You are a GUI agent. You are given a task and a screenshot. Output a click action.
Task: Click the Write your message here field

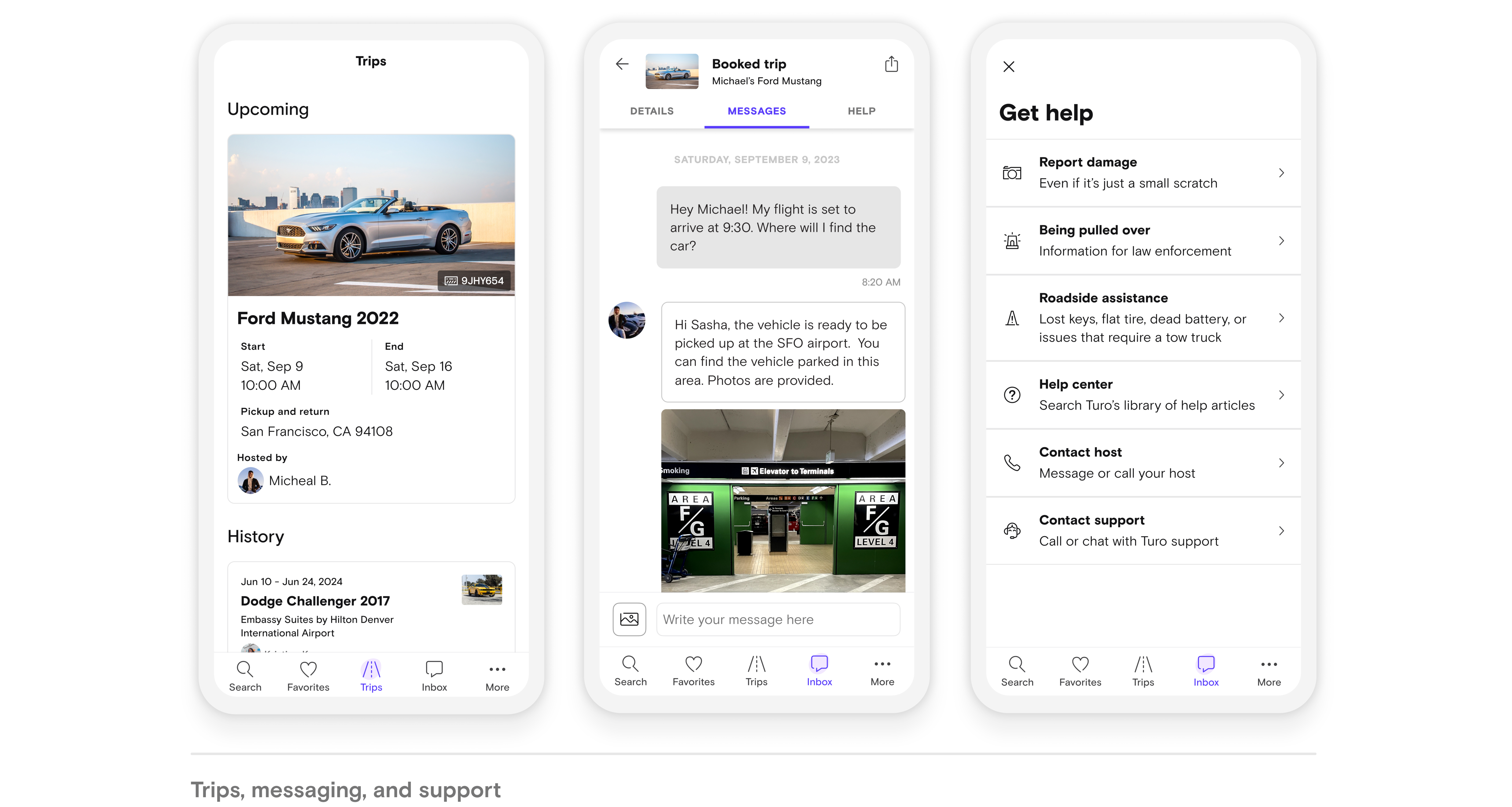coord(778,619)
